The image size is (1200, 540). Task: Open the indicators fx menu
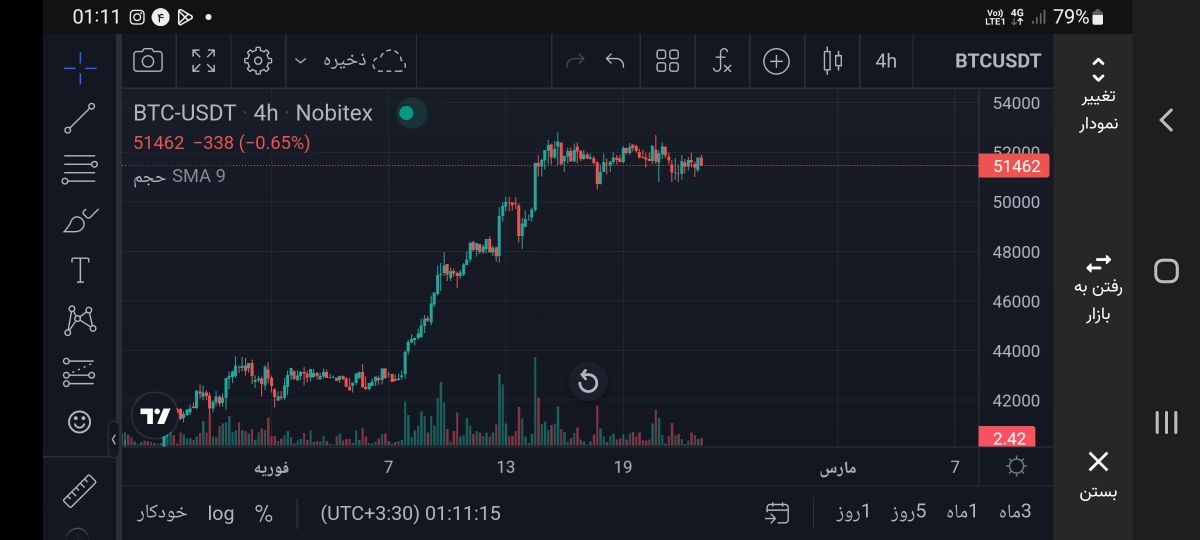[x=722, y=61]
